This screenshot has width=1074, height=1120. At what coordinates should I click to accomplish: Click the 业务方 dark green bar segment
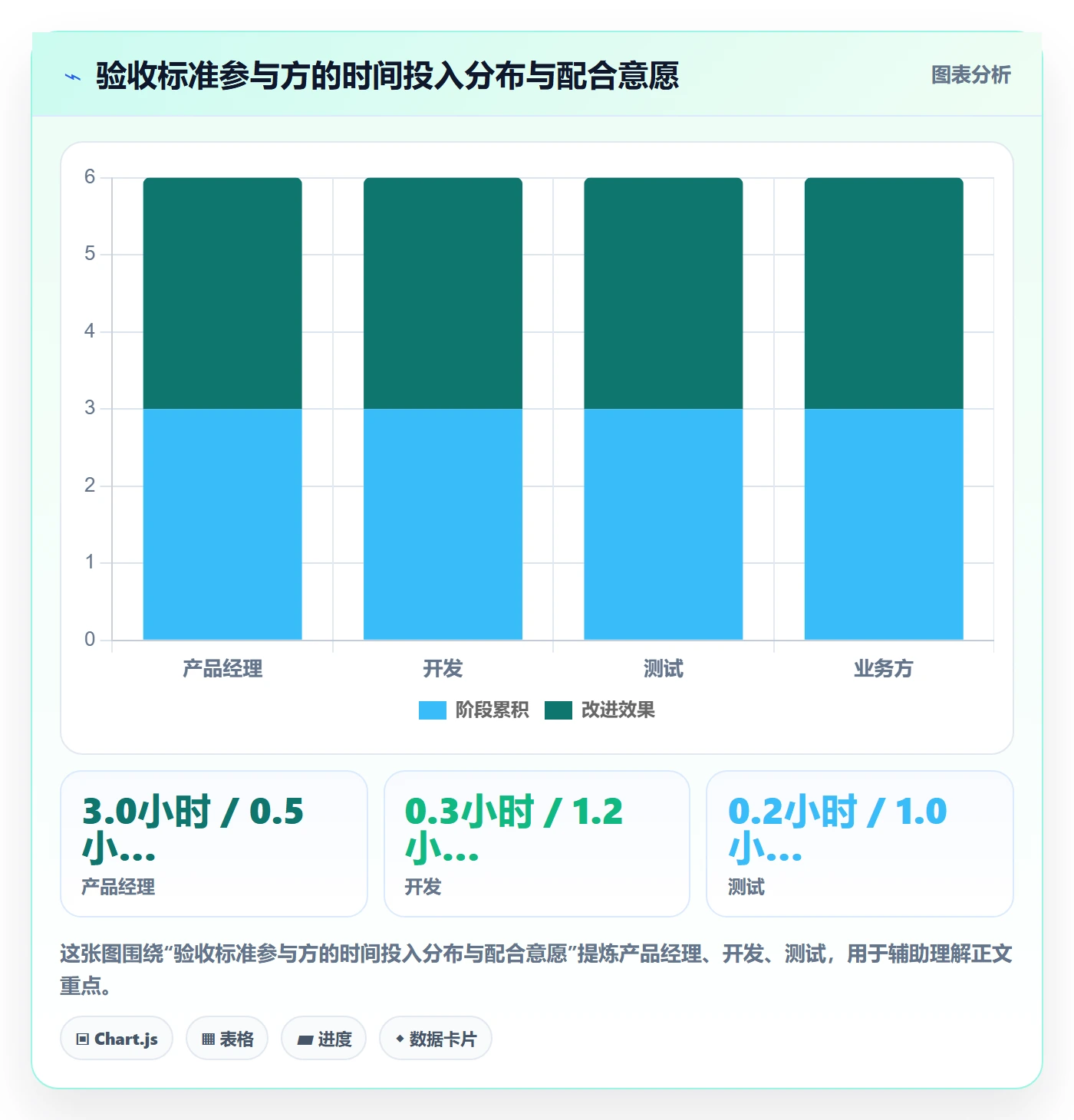[x=884, y=293]
